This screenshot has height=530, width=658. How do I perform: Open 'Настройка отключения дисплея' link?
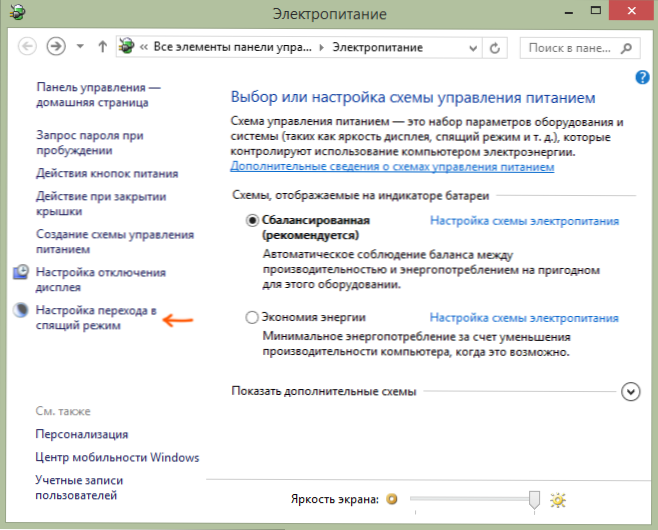pyautogui.click(x=101, y=279)
